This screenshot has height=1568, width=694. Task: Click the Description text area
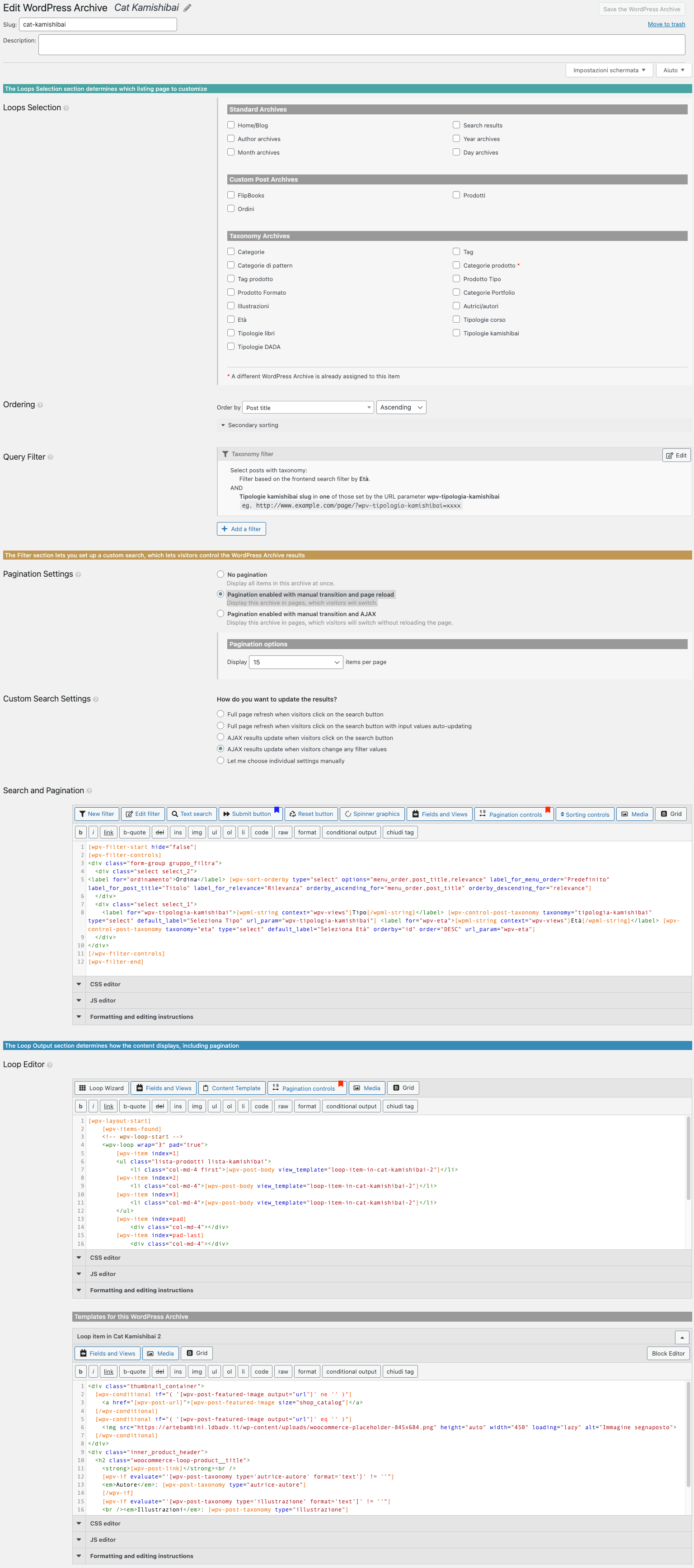[361, 44]
